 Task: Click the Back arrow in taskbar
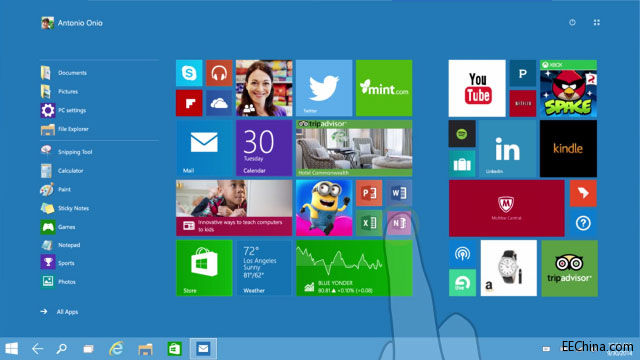[38, 349]
